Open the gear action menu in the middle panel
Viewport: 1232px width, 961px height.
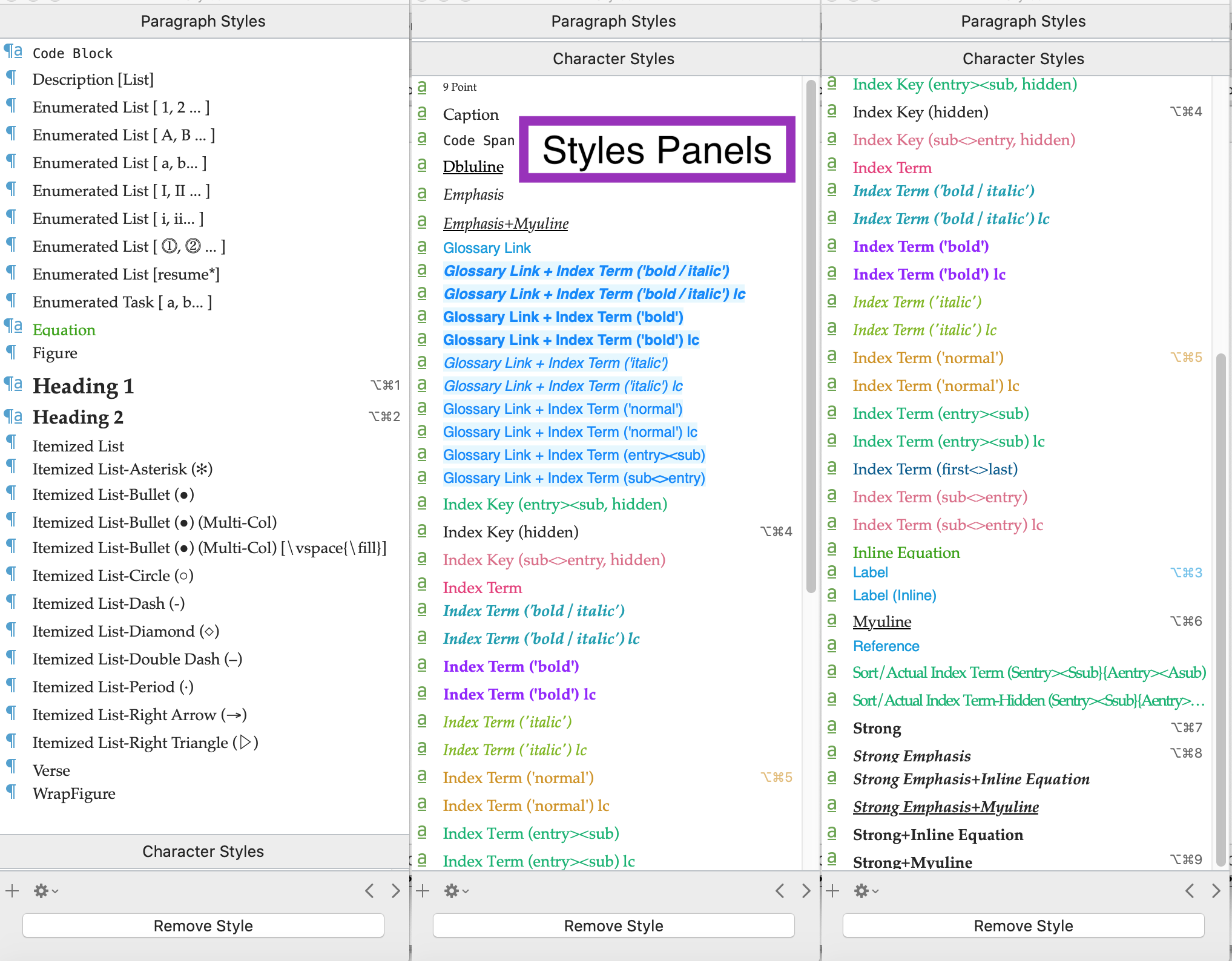(x=453, y=890)
